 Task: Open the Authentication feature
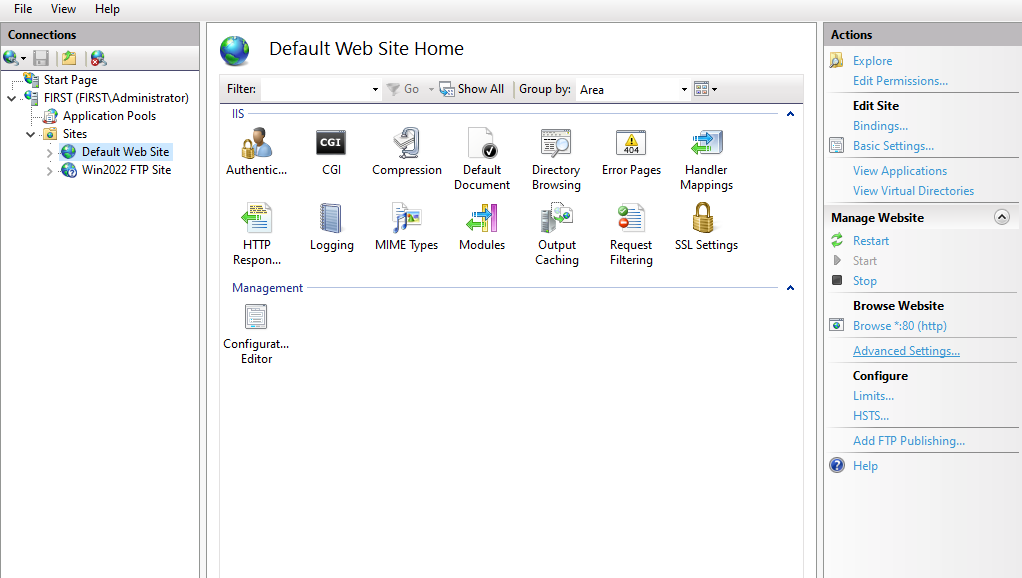tap(256, 152)
